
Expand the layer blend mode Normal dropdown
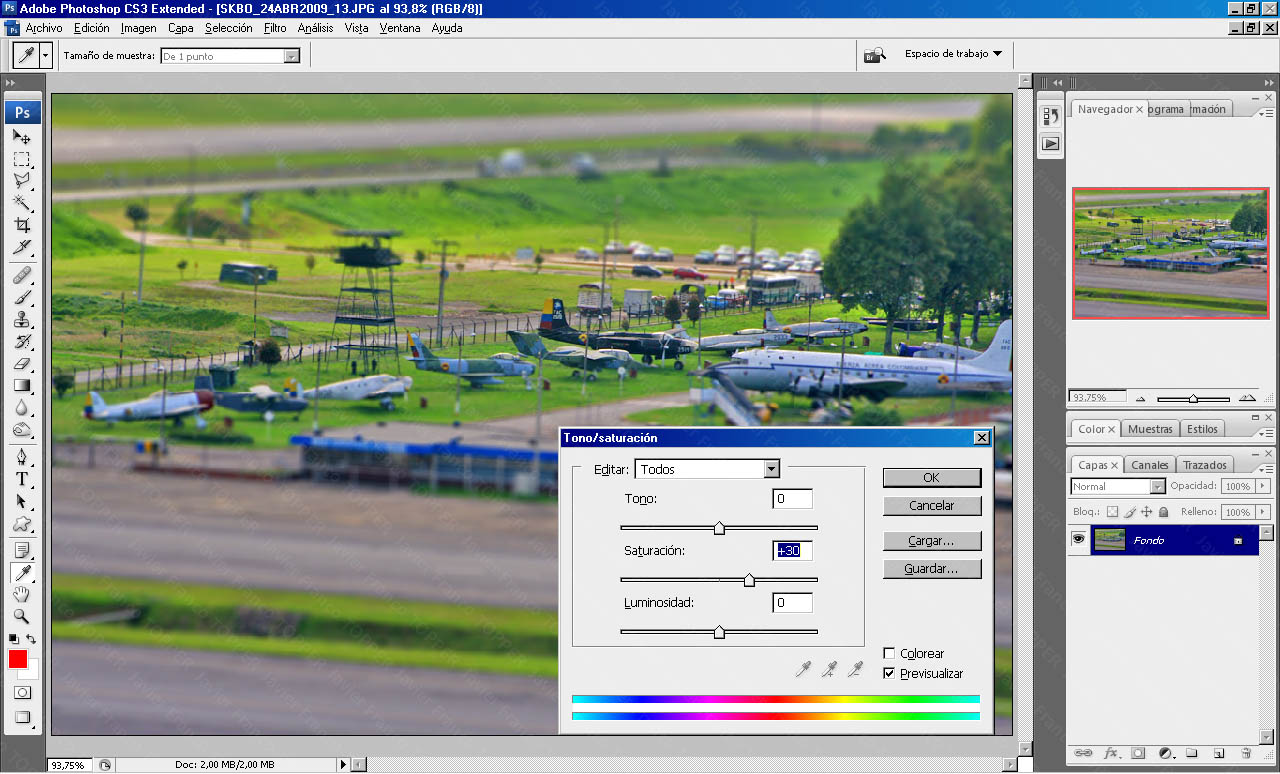1157,487
